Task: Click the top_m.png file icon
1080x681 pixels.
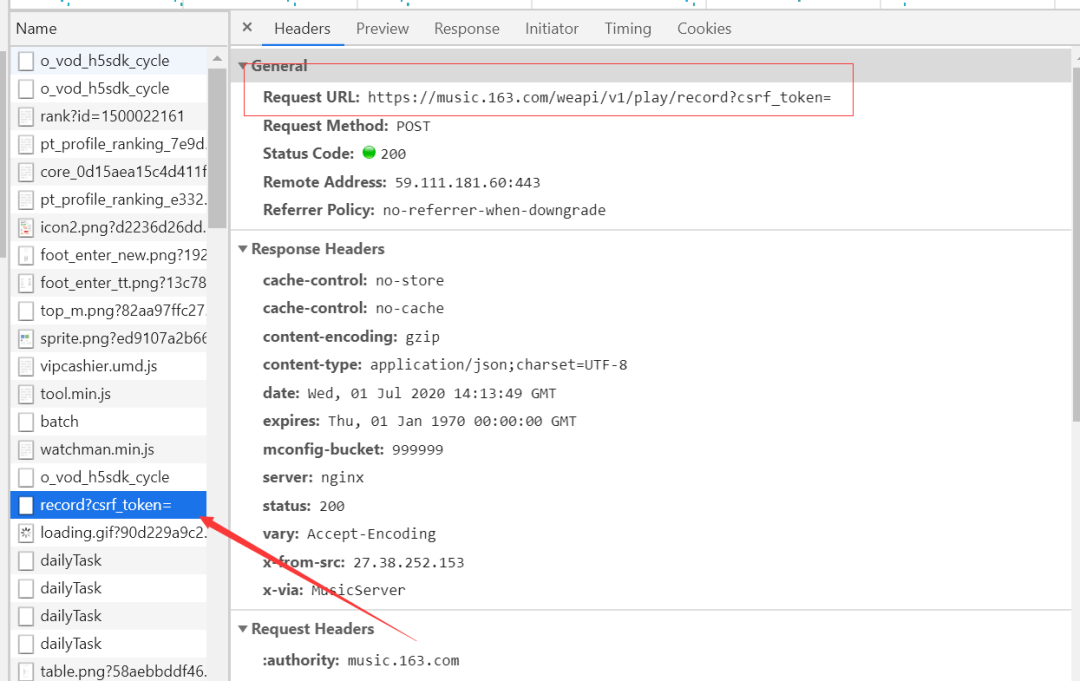Action: (x=26, y=311)
